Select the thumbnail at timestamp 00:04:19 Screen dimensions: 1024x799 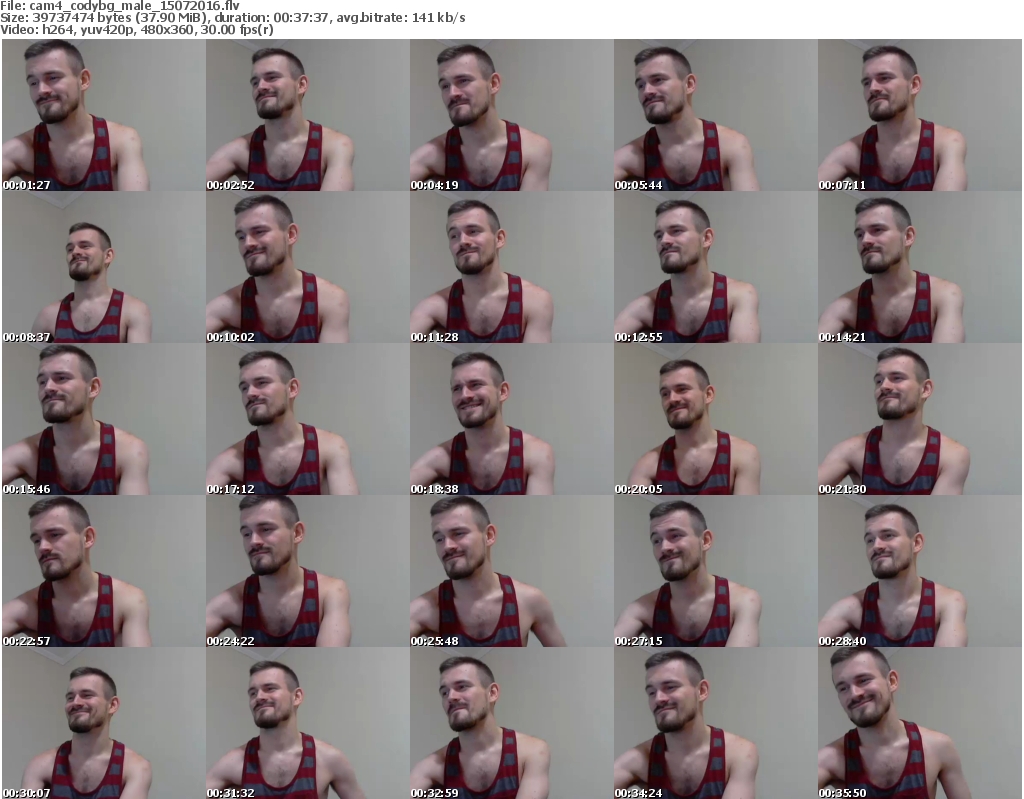point(511,115)
